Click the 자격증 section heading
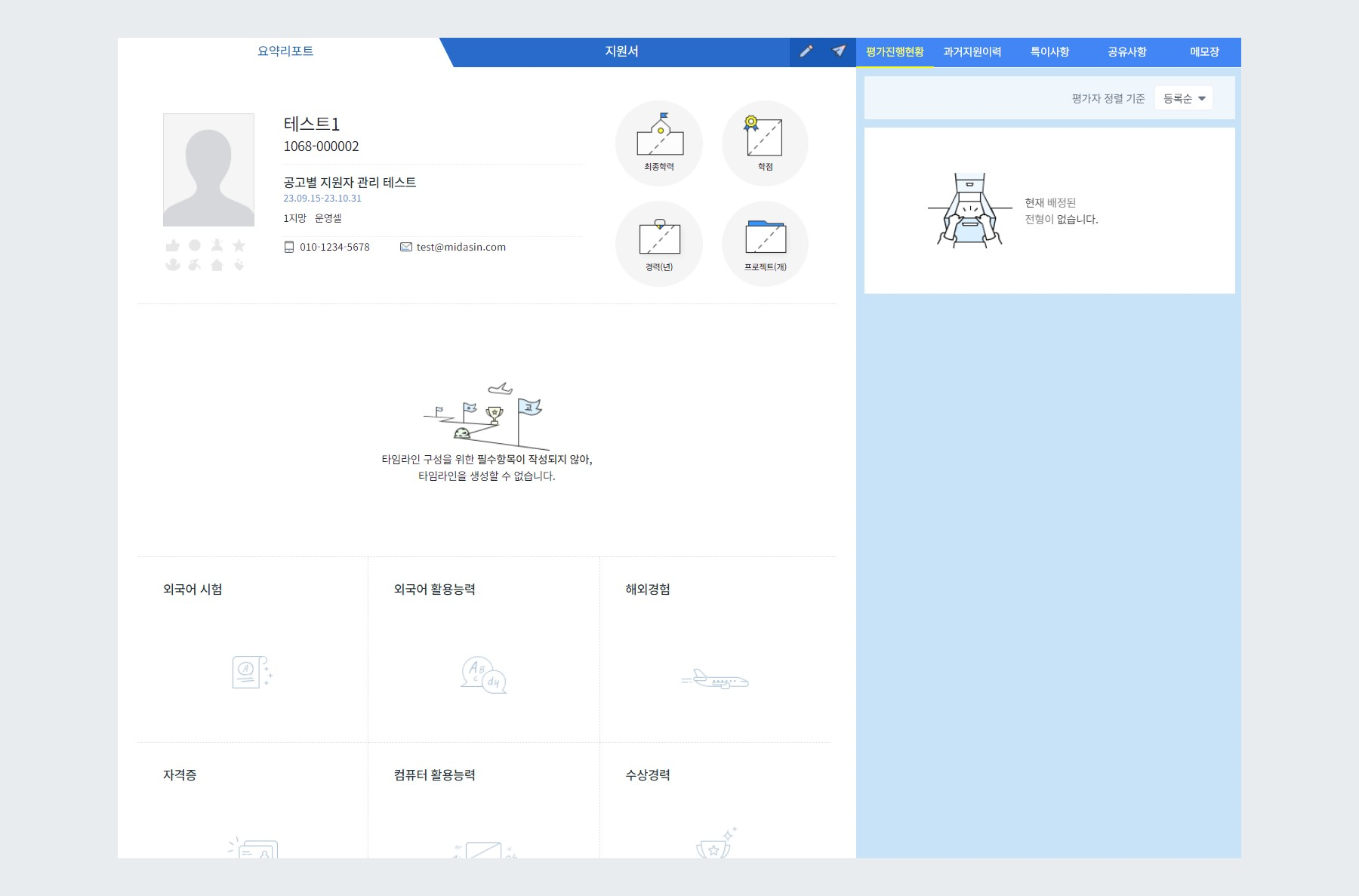Image resolution: width=1359 pixels, height=896 pixels. coord(180,775)
